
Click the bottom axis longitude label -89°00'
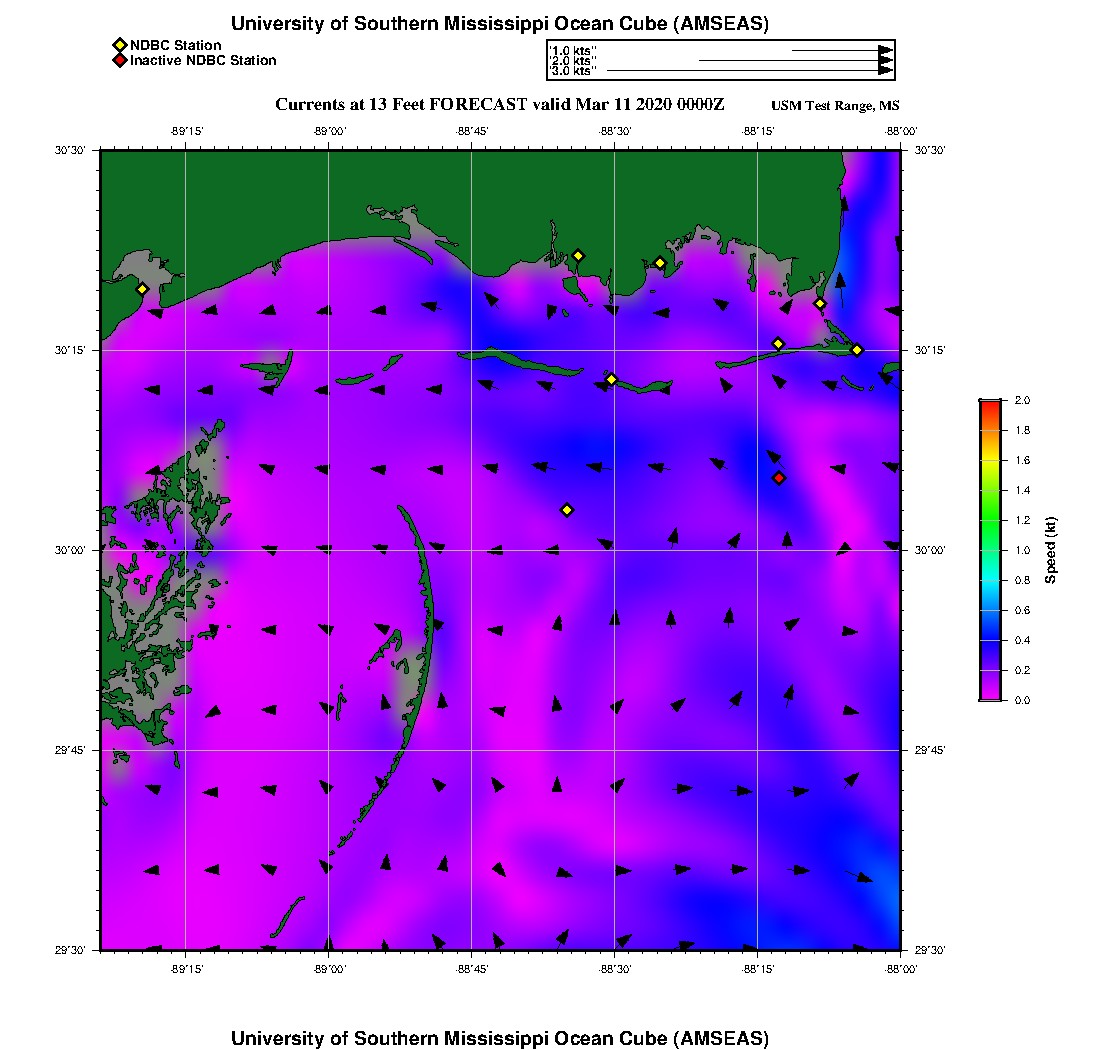point(329,969)
